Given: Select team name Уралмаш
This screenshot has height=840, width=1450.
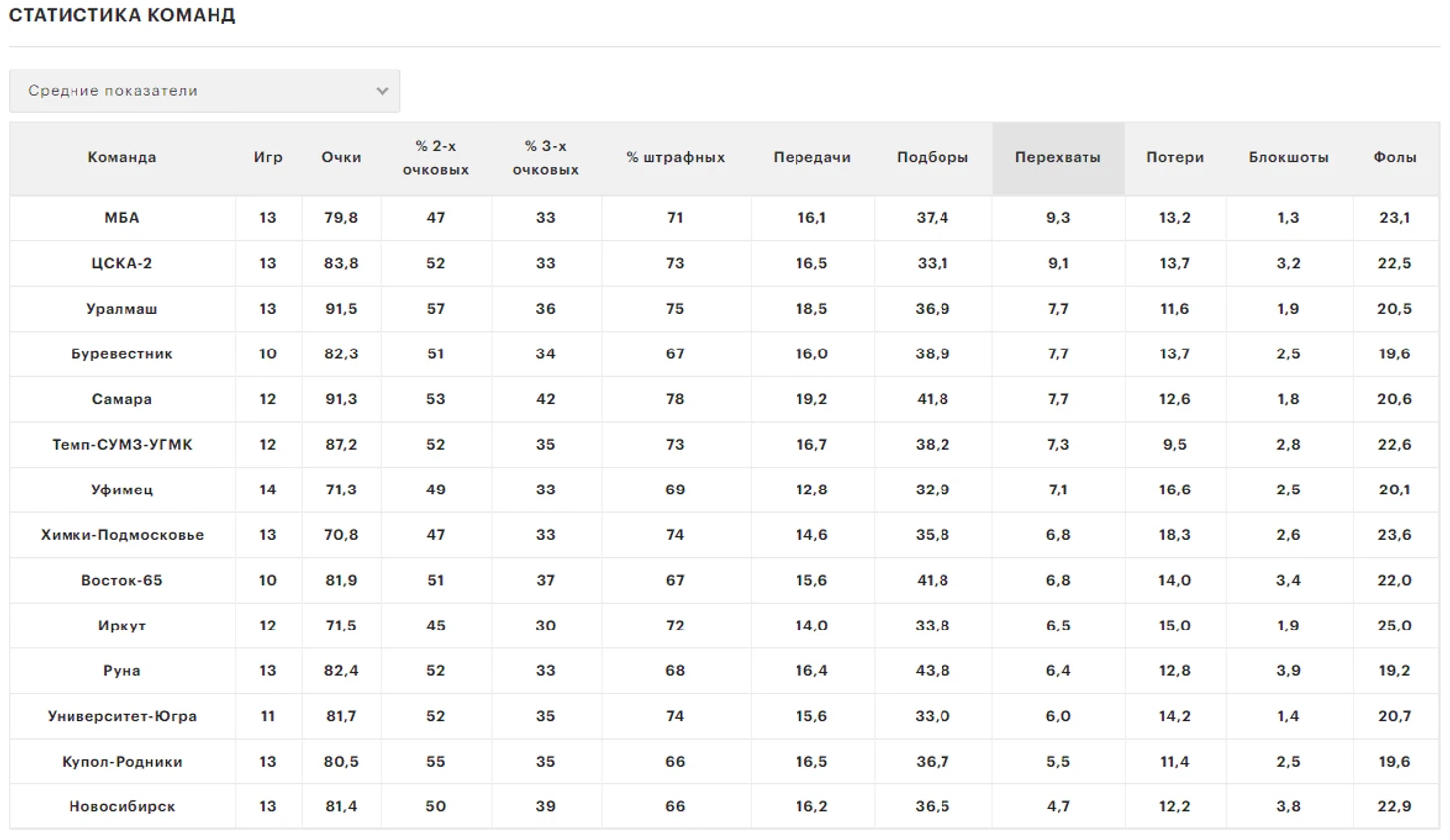Looking at the screenshot, I should pos(122,309).
